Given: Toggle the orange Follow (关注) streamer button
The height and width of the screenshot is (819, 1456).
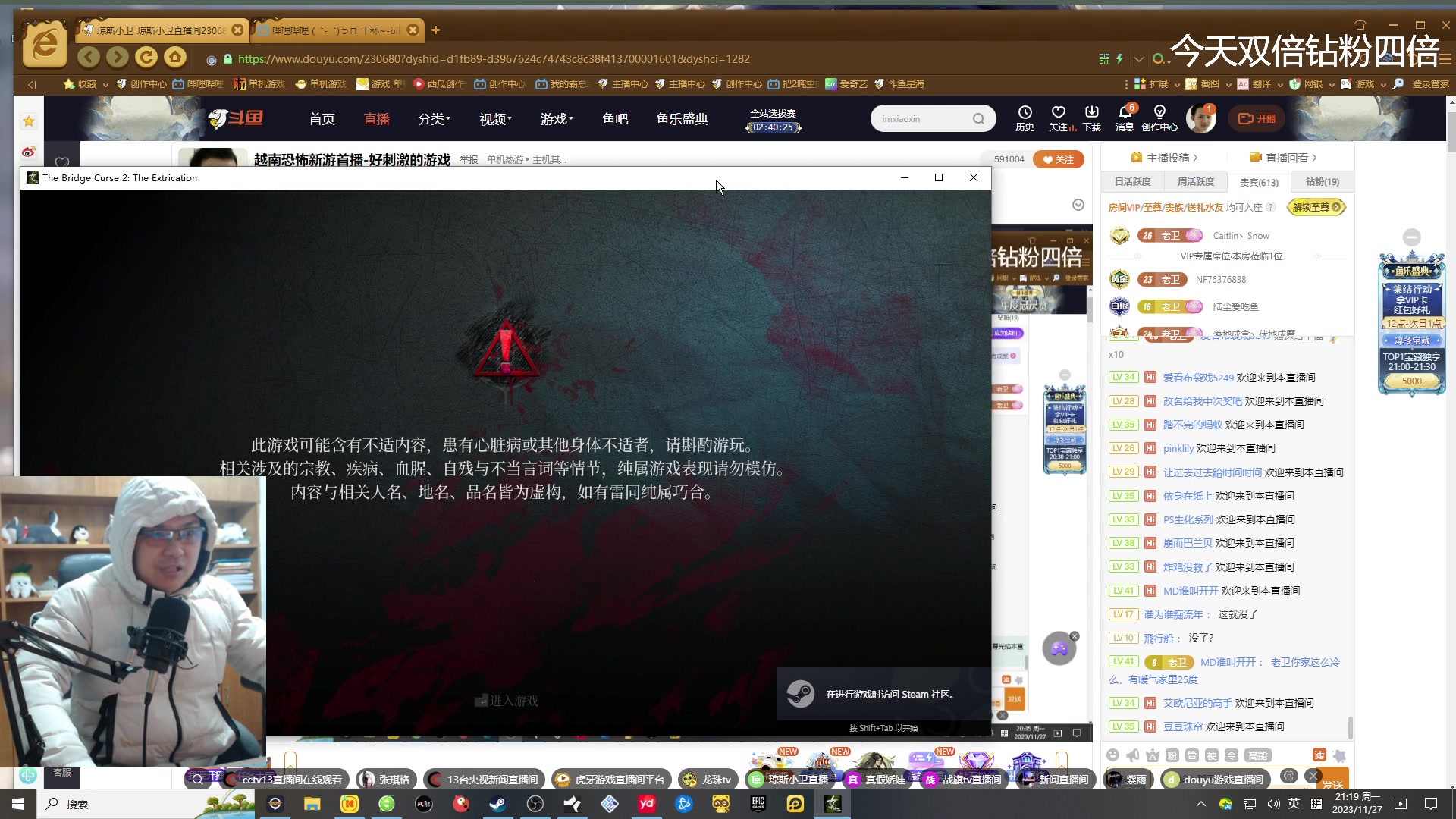Looking at the screenshot, I should (1058, 159).
